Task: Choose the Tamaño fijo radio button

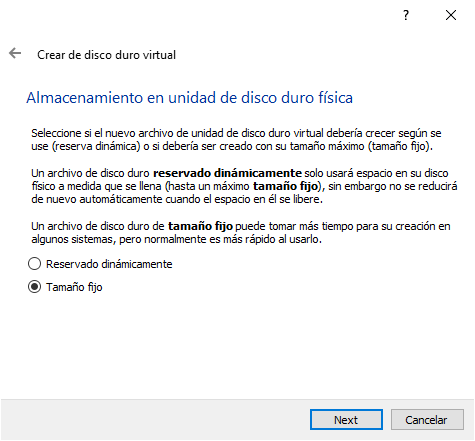Action: pos(34,287)
